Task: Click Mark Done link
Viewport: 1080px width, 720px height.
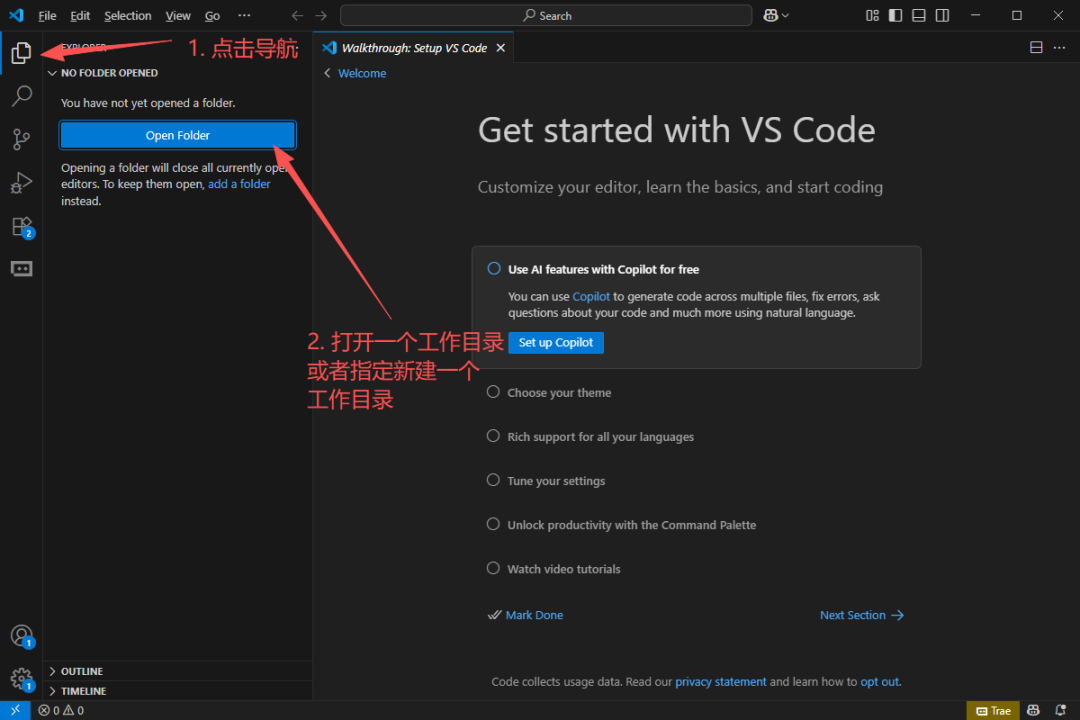Action: point(534,615)
